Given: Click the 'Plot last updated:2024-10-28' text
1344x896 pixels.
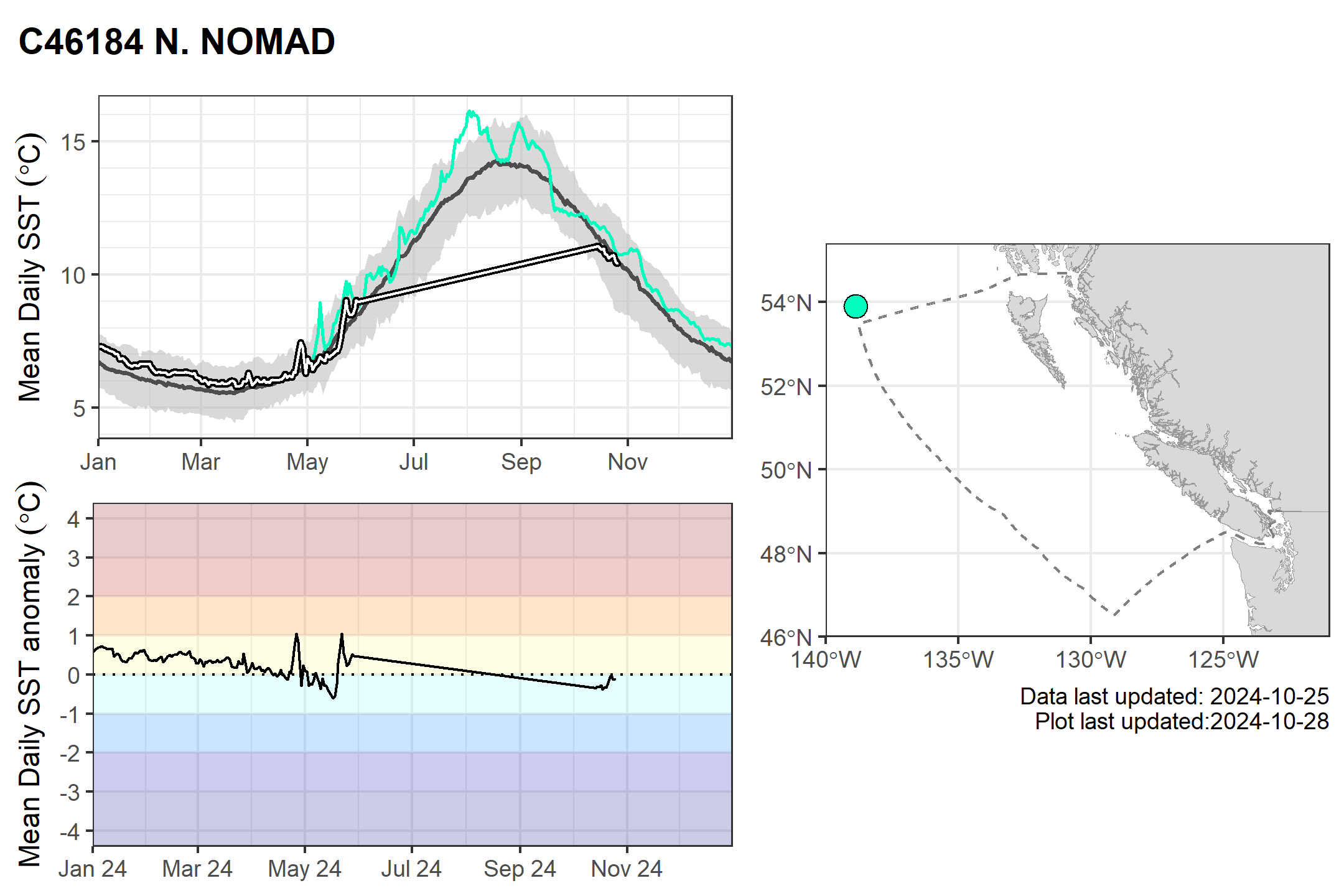Looking at the screenshot, I should (1182, 722).
